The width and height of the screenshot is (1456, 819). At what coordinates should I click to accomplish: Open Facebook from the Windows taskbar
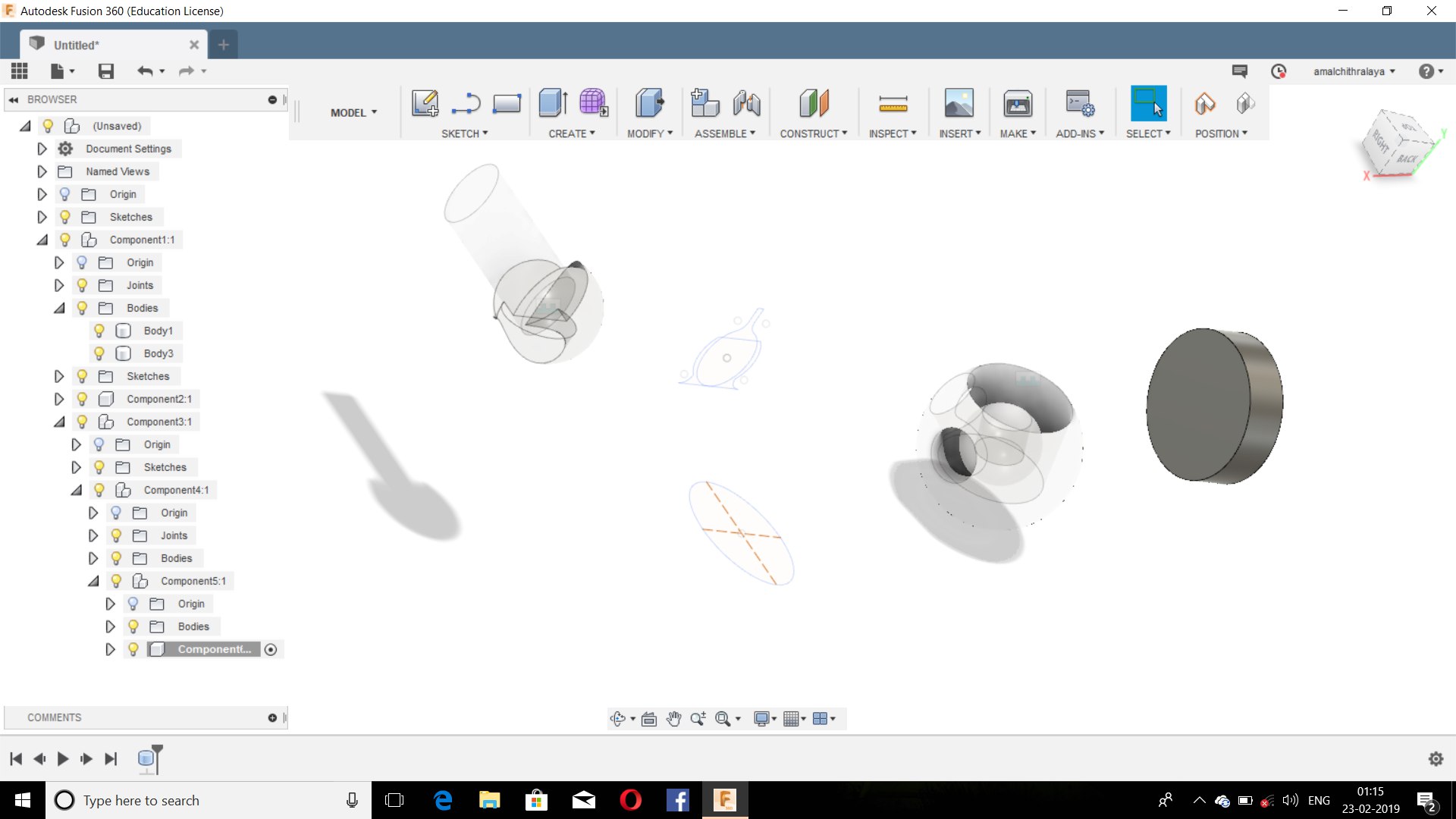click(677, 800)
